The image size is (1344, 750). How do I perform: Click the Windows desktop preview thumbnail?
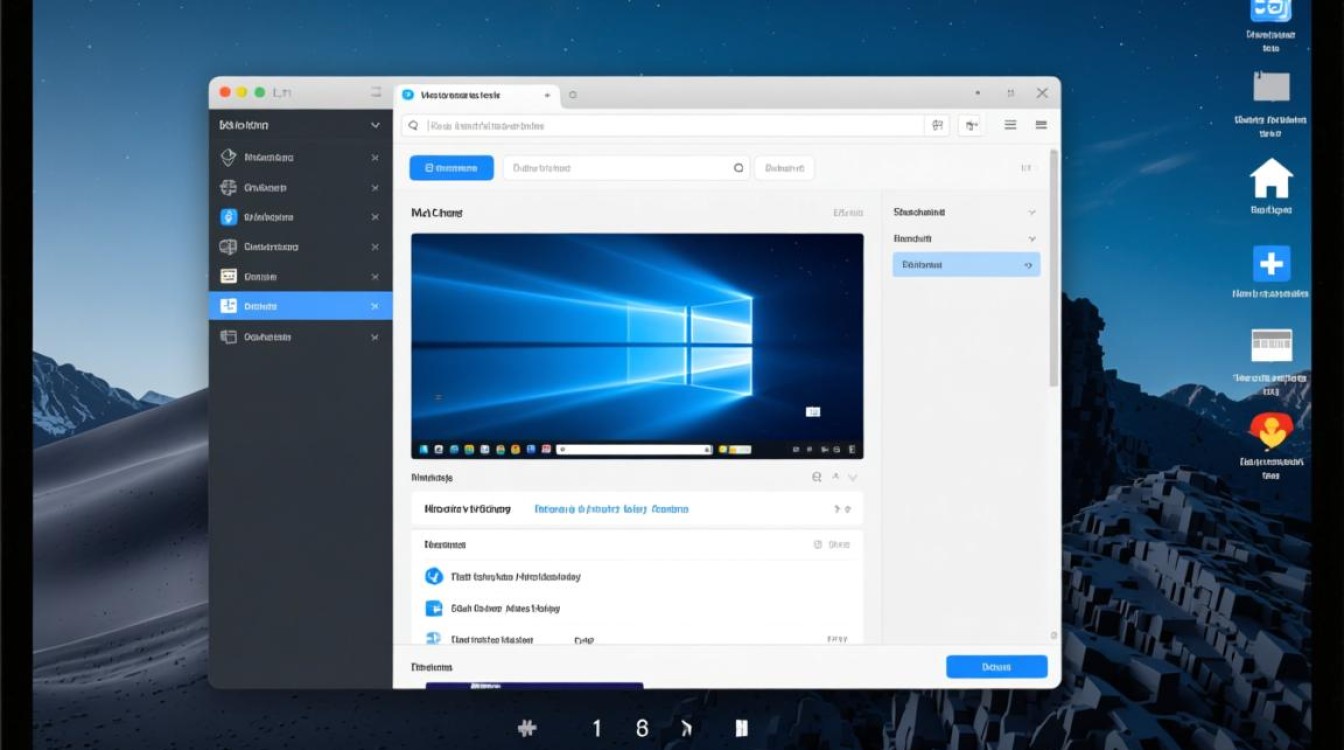pos(637,346)
